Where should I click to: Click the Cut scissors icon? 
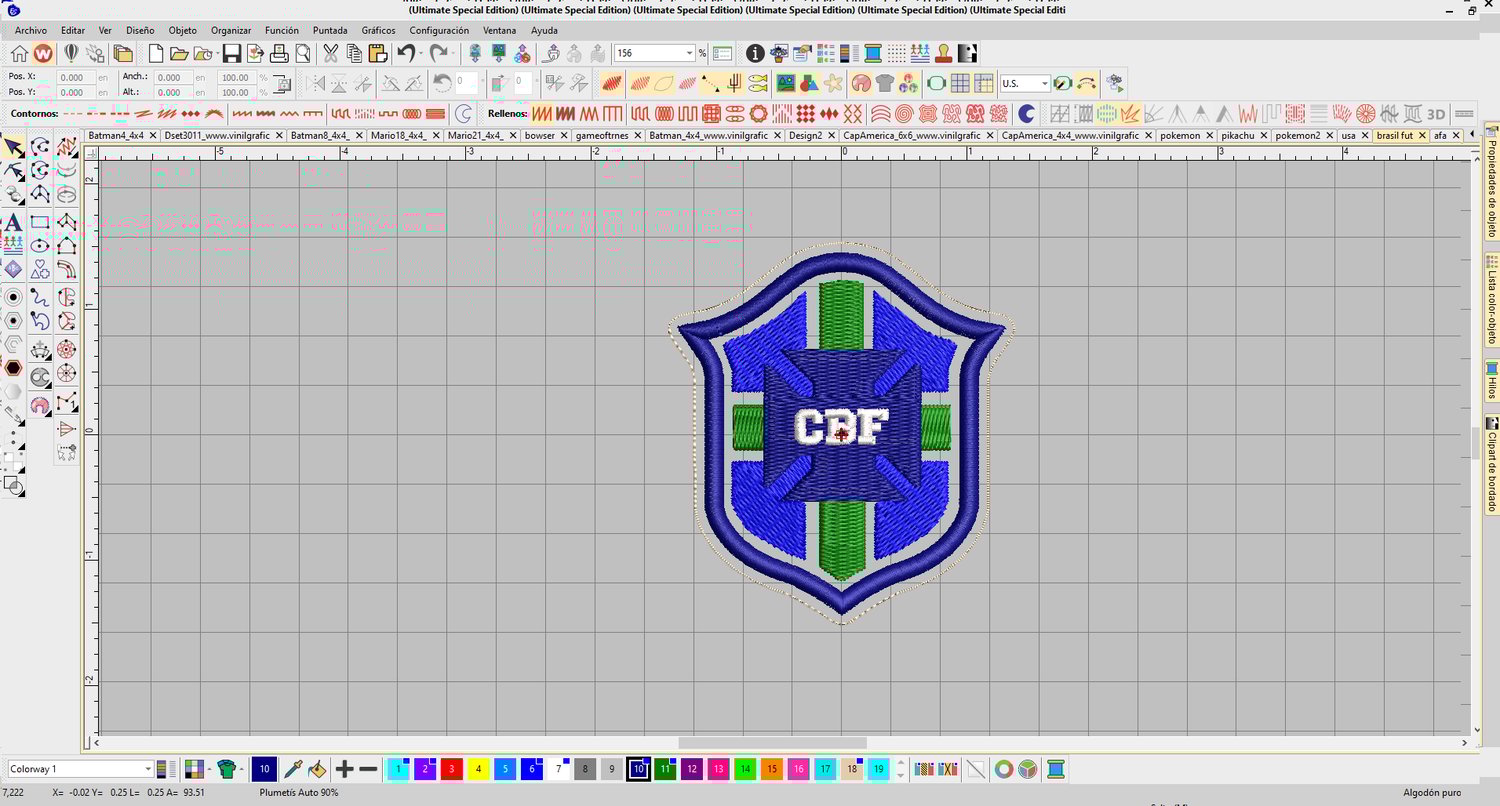330,53
